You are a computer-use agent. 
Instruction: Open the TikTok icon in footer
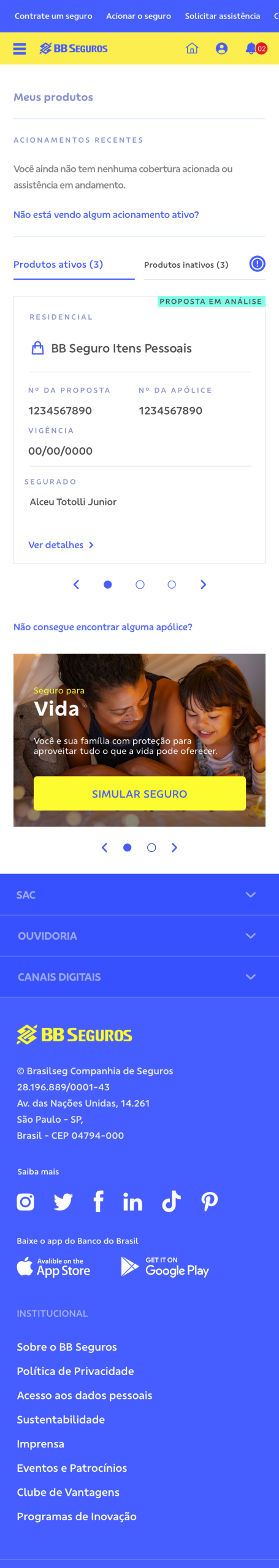[171, 1202]
